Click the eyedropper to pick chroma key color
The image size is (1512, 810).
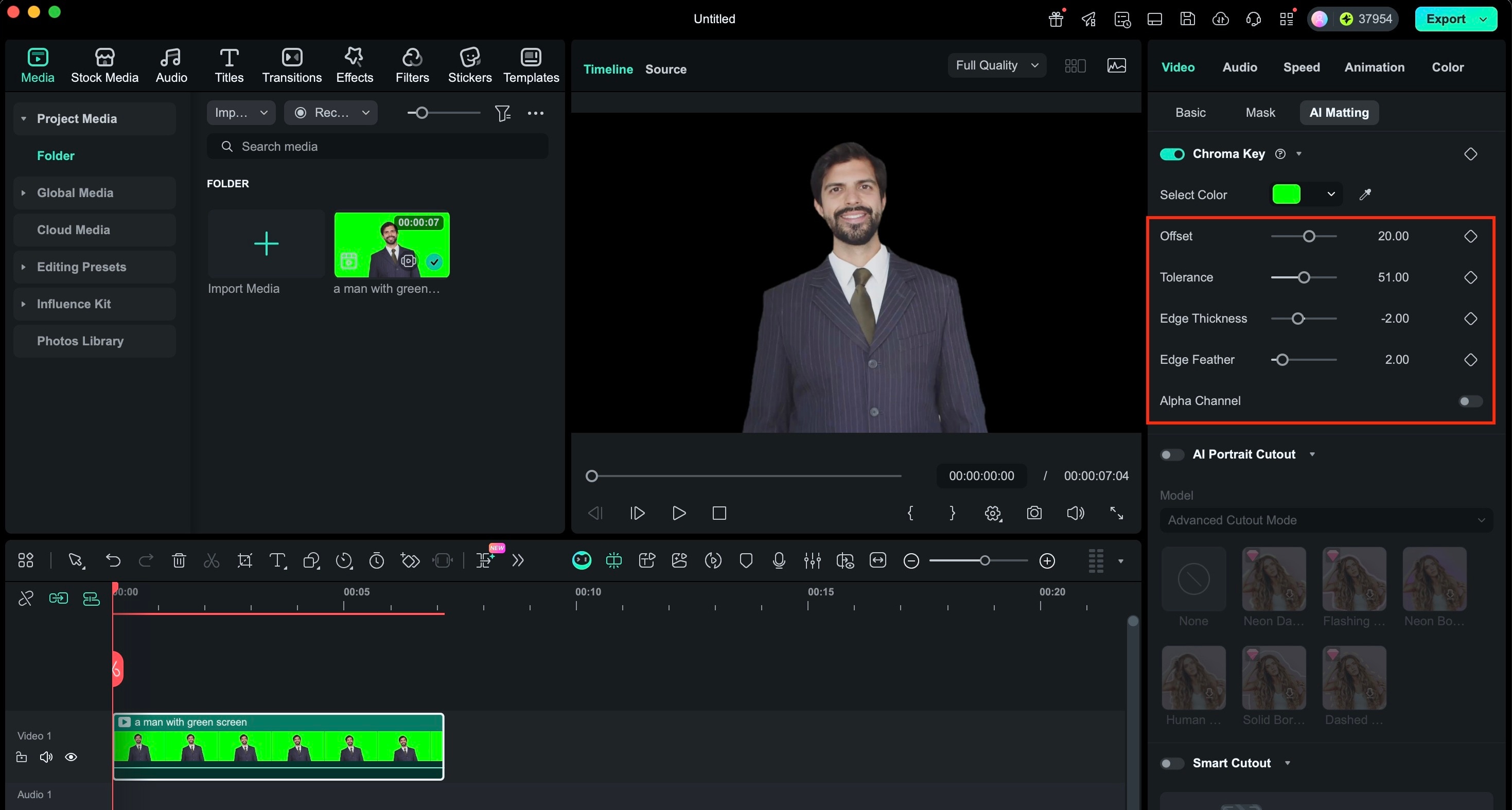[x=1365, y=195]
